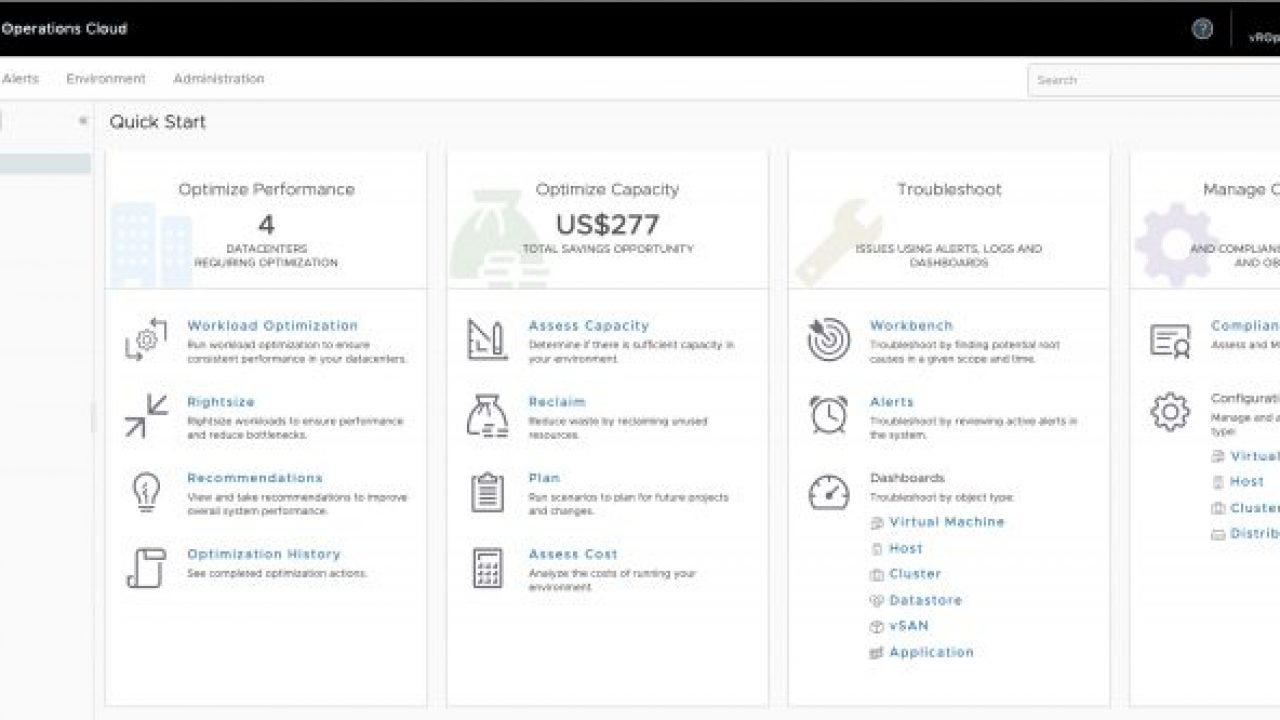This screenshot has width=1280, height=720.
Task: Click the Rightsize arrows icon
Action: coord(146,415)
